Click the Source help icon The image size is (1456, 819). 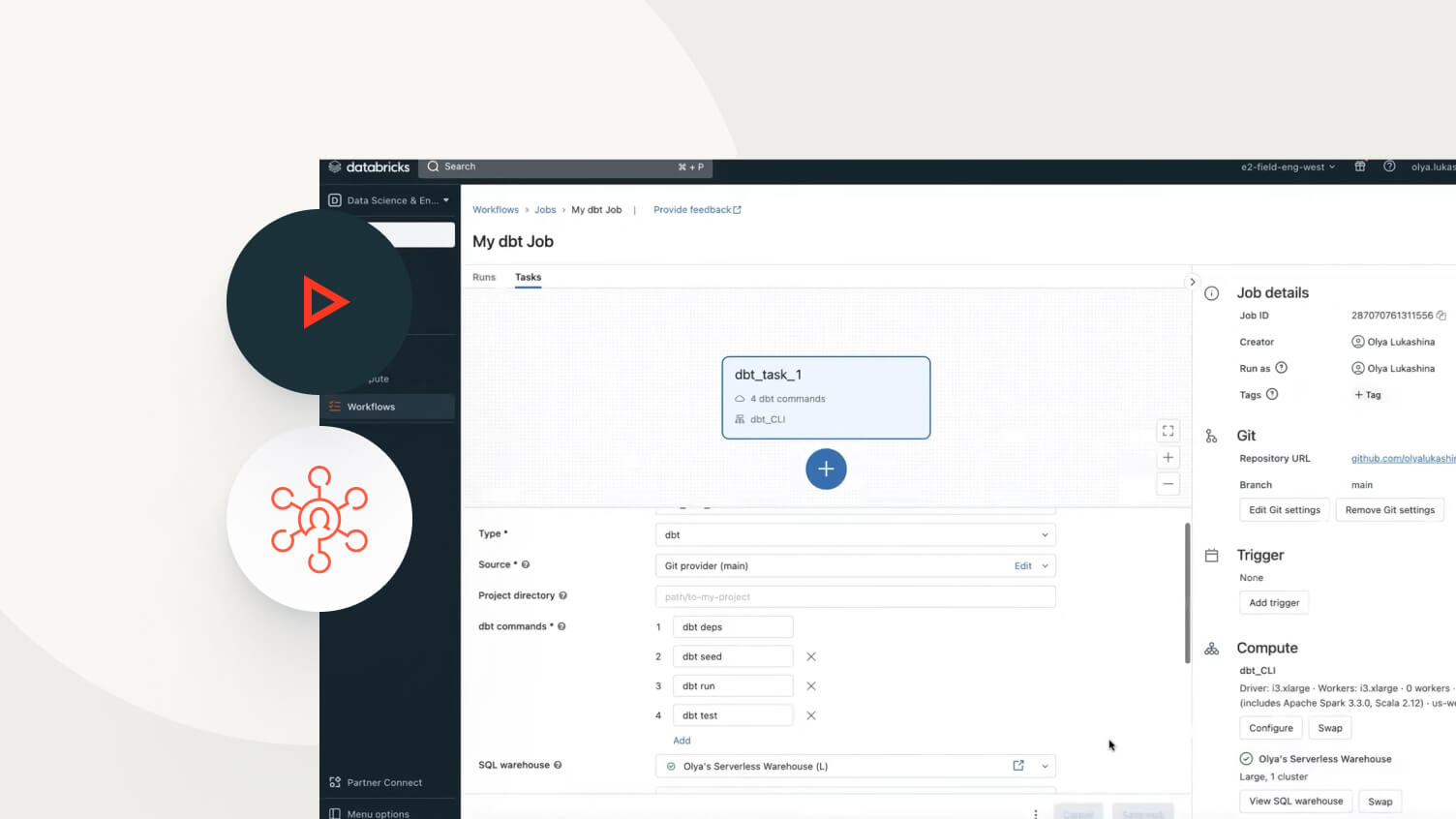(526, 564)
